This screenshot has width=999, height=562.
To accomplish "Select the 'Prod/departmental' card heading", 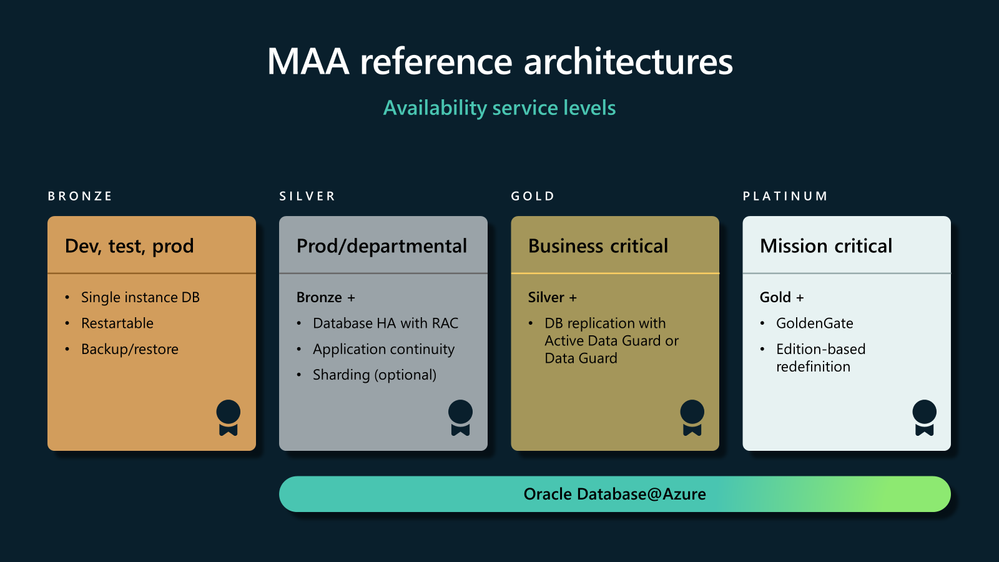I will click(x=382, y=246).
